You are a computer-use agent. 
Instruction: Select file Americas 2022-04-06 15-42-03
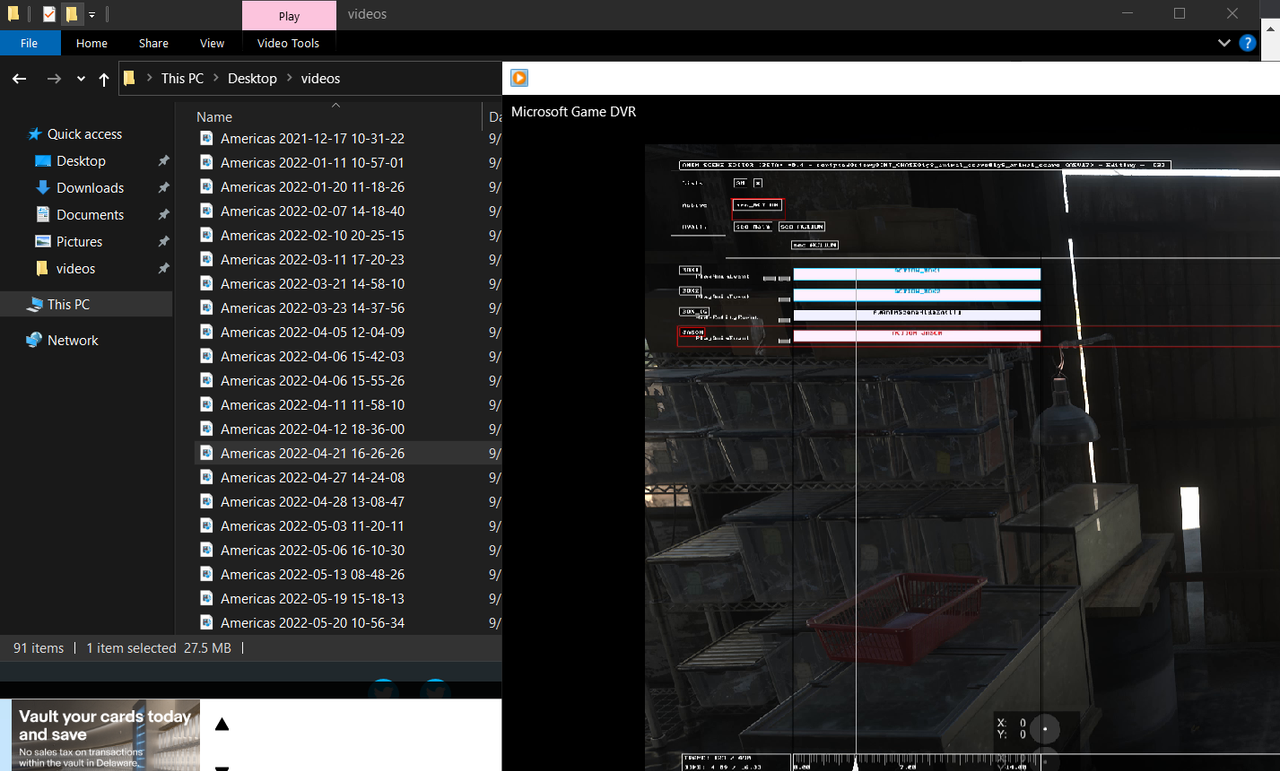[312, 357]
